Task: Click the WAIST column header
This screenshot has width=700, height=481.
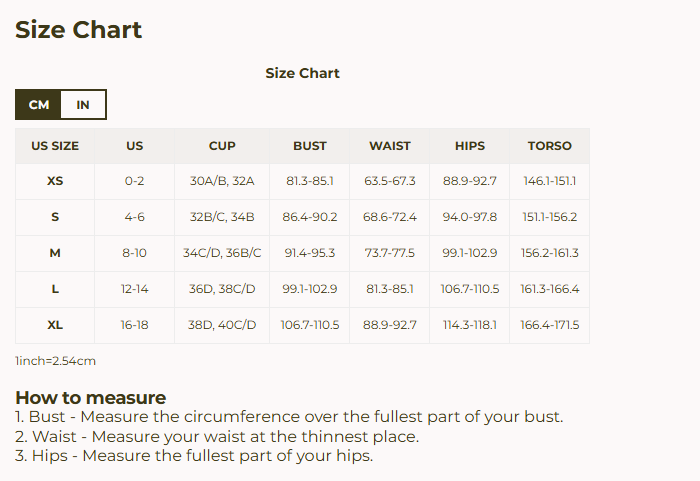Action: [x=390, y=146]
